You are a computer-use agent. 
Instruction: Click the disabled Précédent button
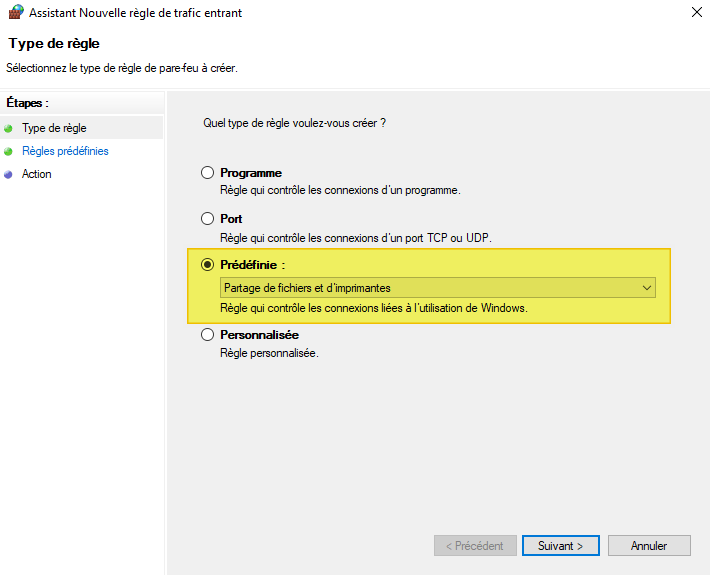tap(475, 546)
